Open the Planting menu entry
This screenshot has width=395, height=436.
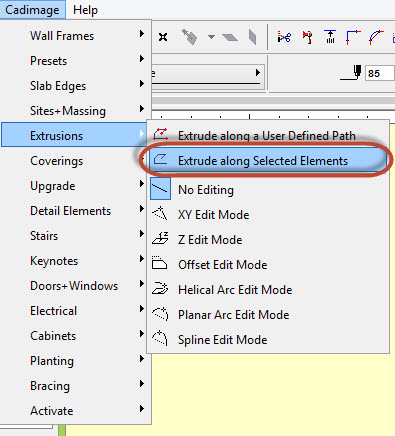(75, 361)
